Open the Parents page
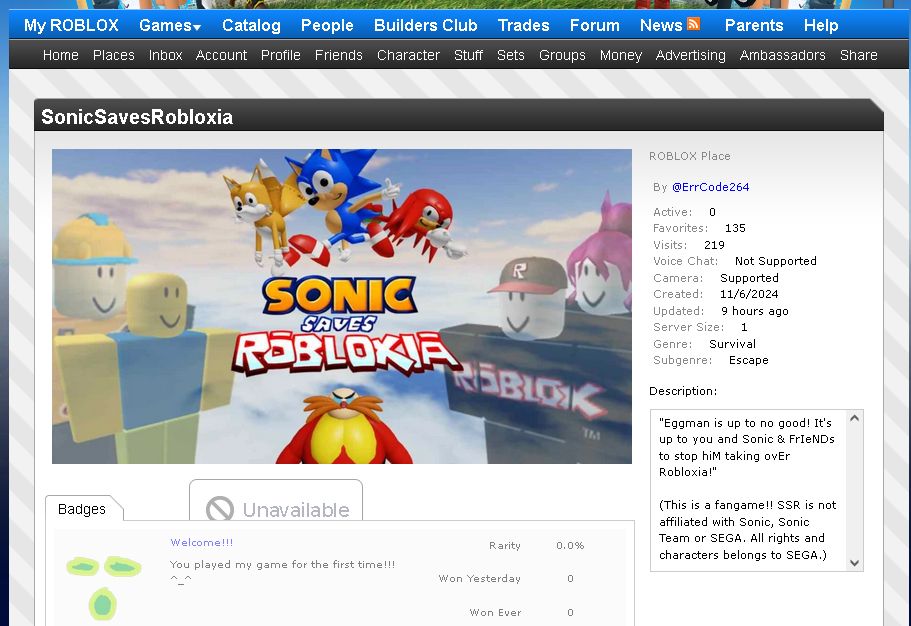Screen dimensions: 911x626 point(754,26)
